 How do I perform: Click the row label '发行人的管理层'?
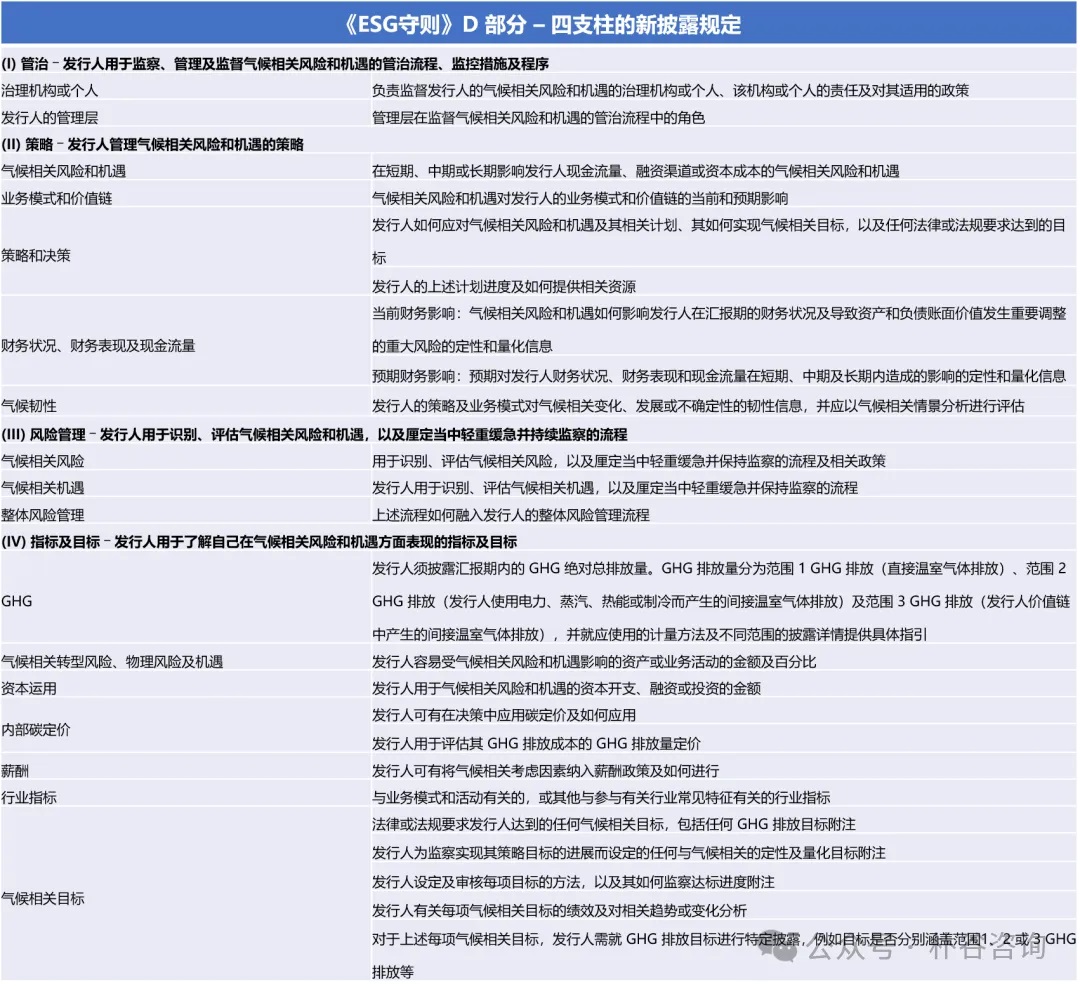[50, 118]
